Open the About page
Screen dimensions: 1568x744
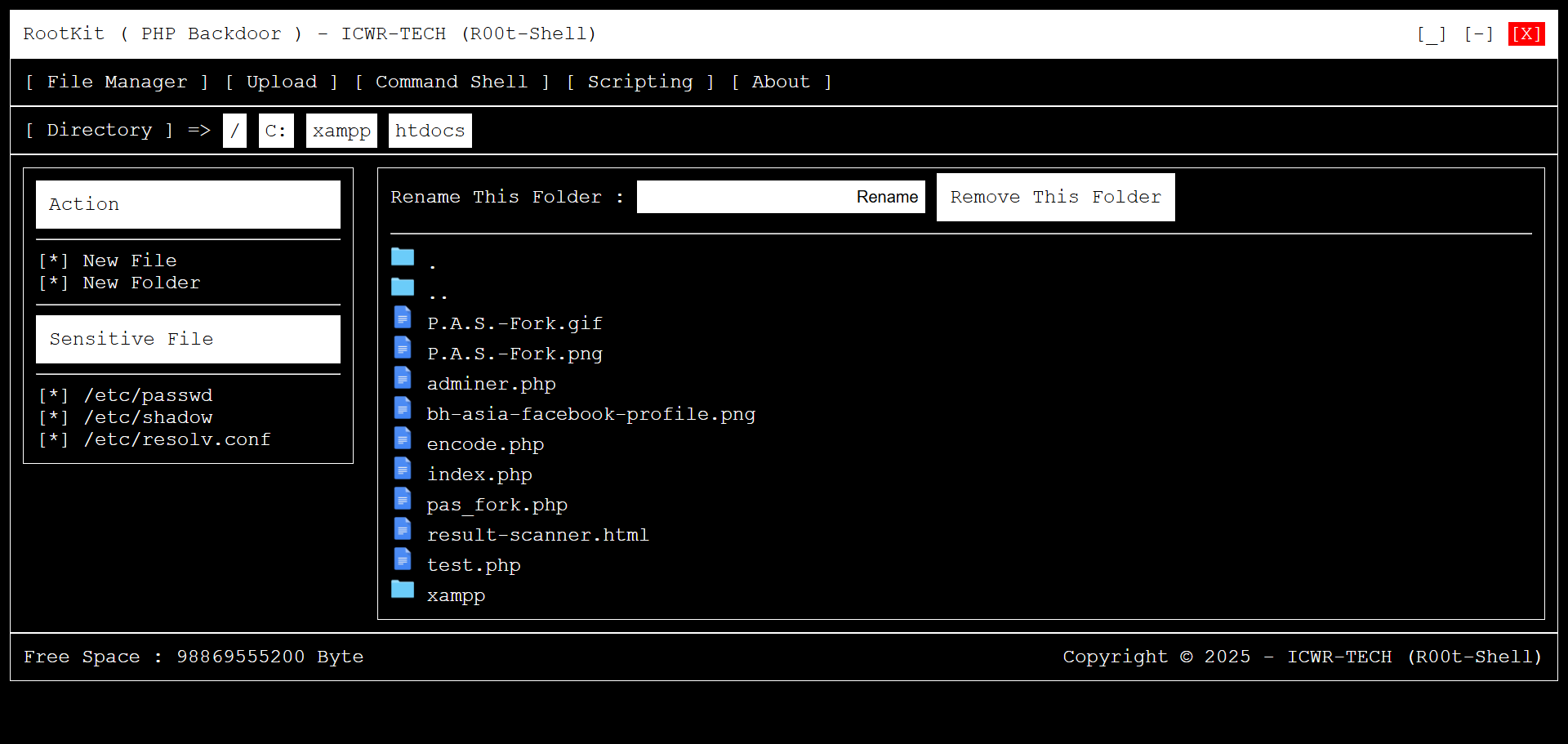click(x=781, y=82)
